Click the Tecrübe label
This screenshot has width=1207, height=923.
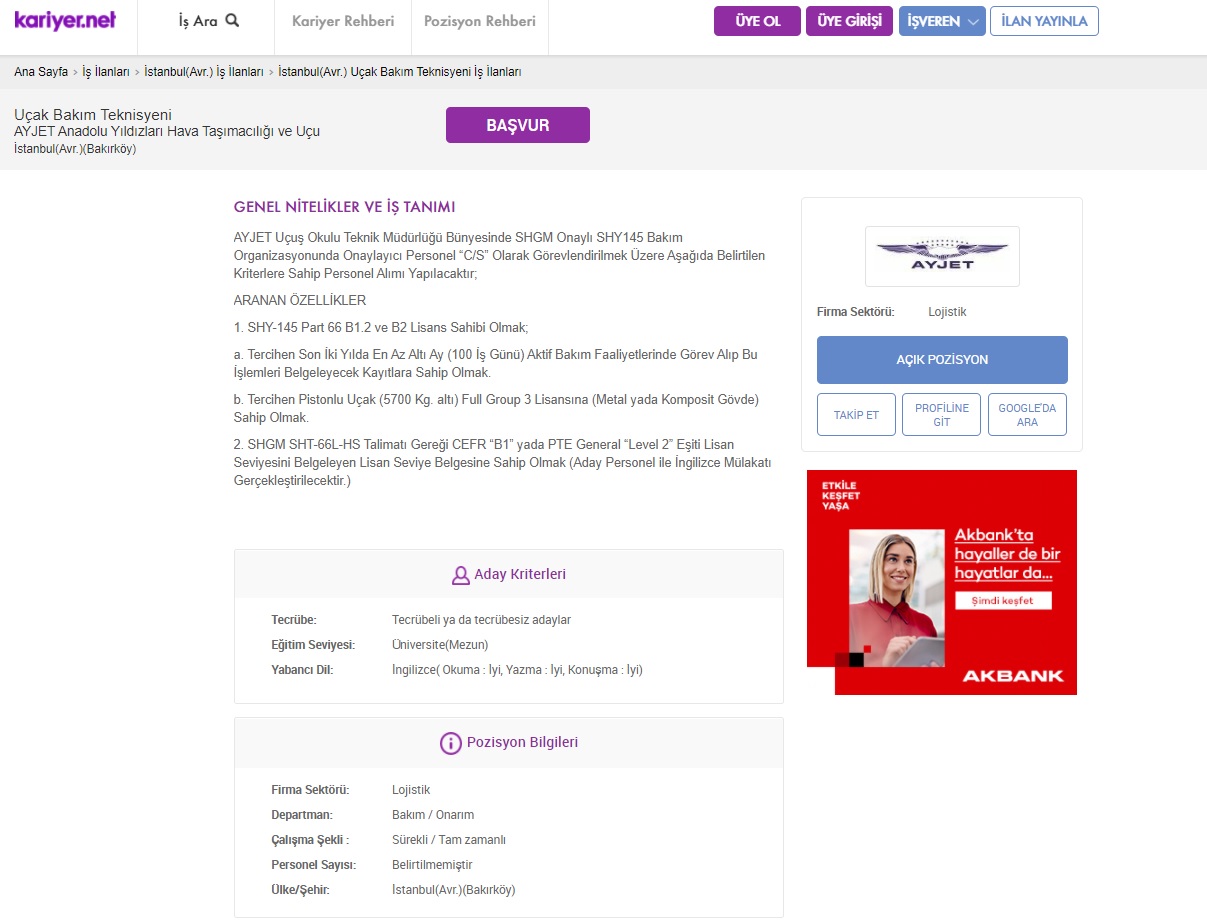point(294,620)
